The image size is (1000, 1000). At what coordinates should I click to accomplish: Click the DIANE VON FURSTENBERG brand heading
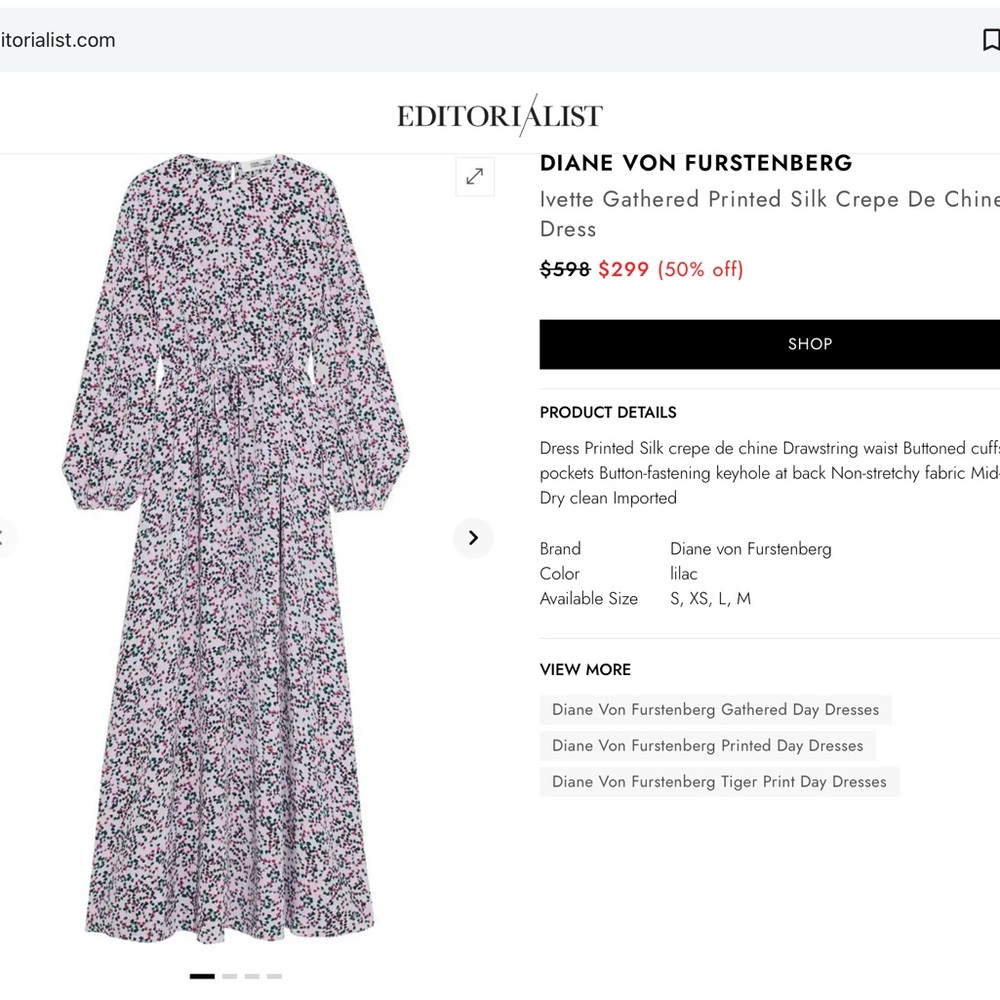(696, 162)
